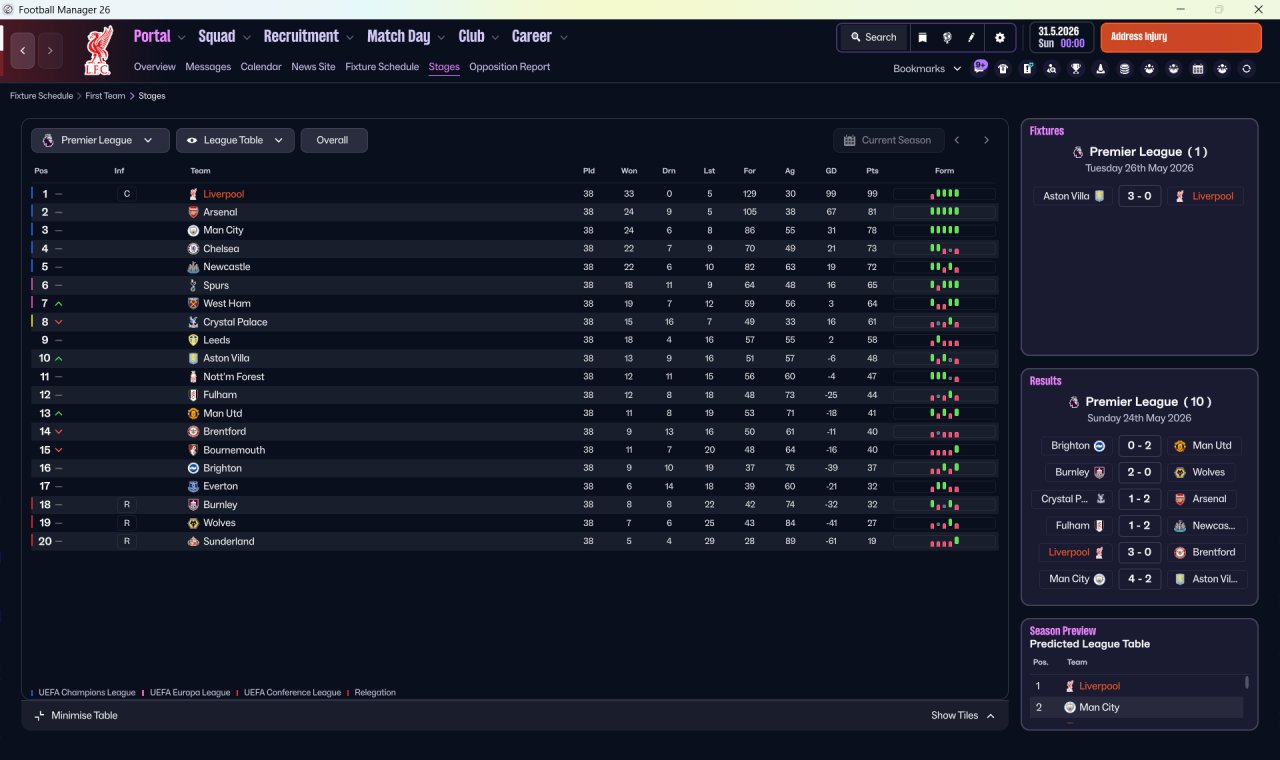Viewport: 1280px width, 760px height.
Task: Click the Aston Villa 3 - 0 fixture score
Action: point(1140,196)
